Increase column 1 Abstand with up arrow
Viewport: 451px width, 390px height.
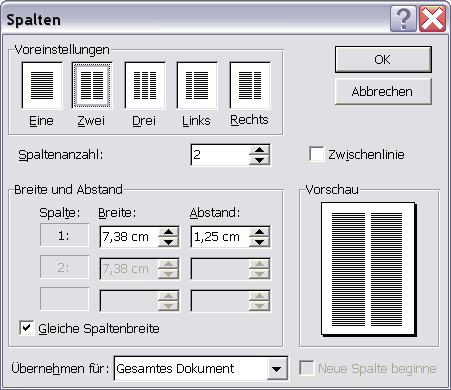click(x=259, y=232)
